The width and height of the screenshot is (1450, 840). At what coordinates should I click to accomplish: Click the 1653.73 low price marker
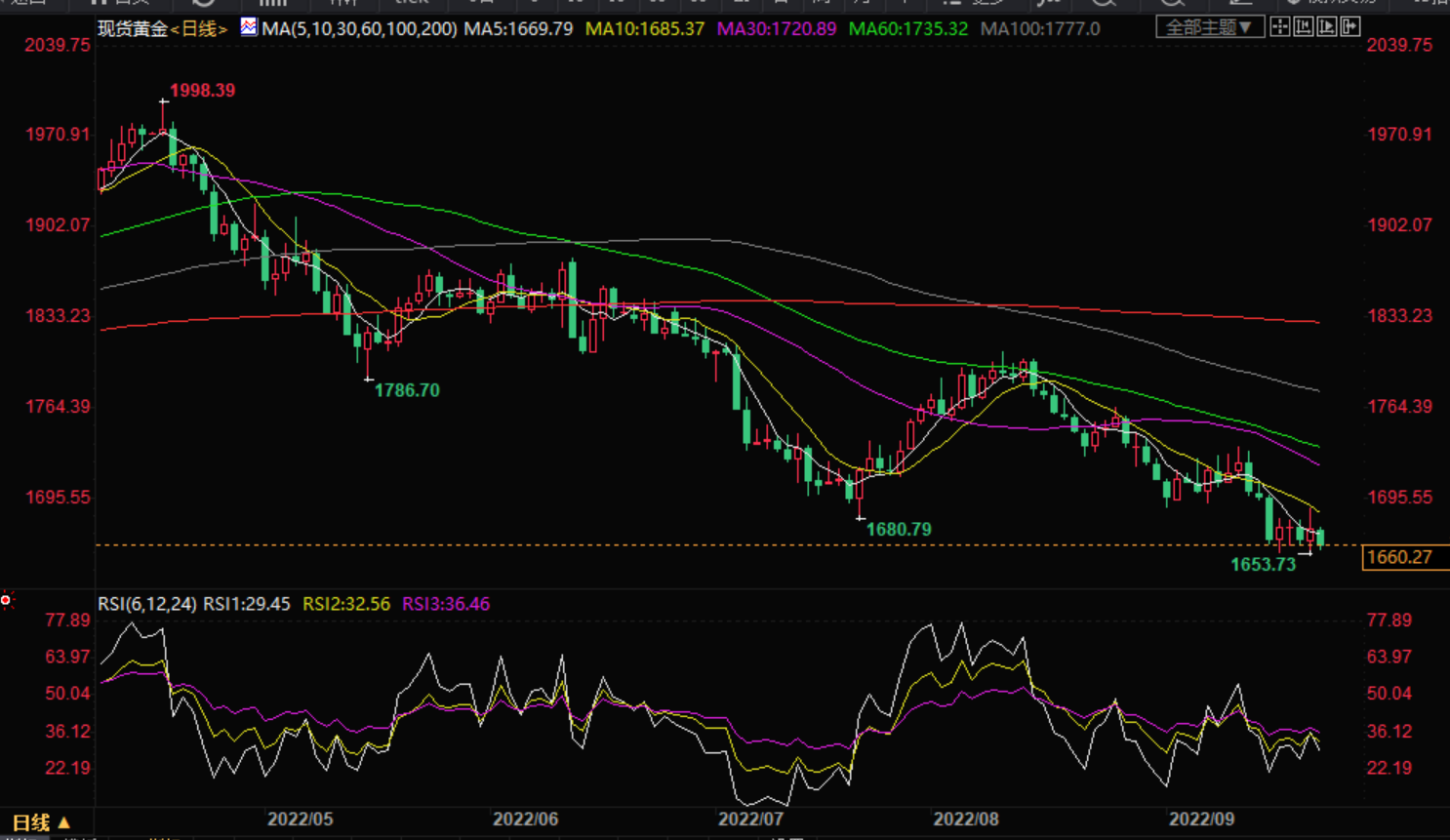[x=1263, y=565]
